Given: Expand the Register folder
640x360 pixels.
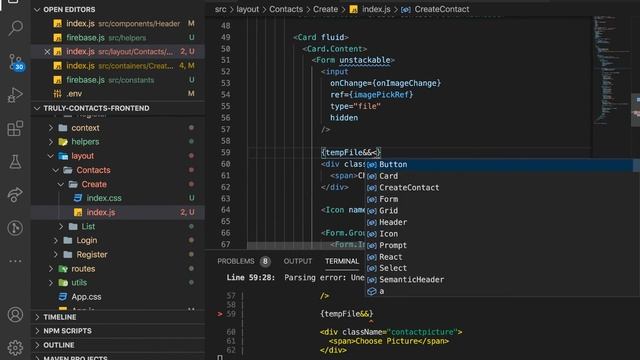Looking at the screenshot, I should [x=56, y=255].
